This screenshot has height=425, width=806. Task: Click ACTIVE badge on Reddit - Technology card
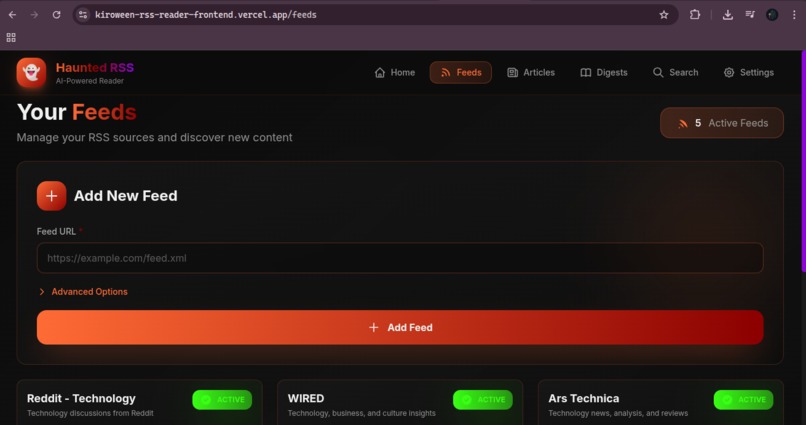222,400
